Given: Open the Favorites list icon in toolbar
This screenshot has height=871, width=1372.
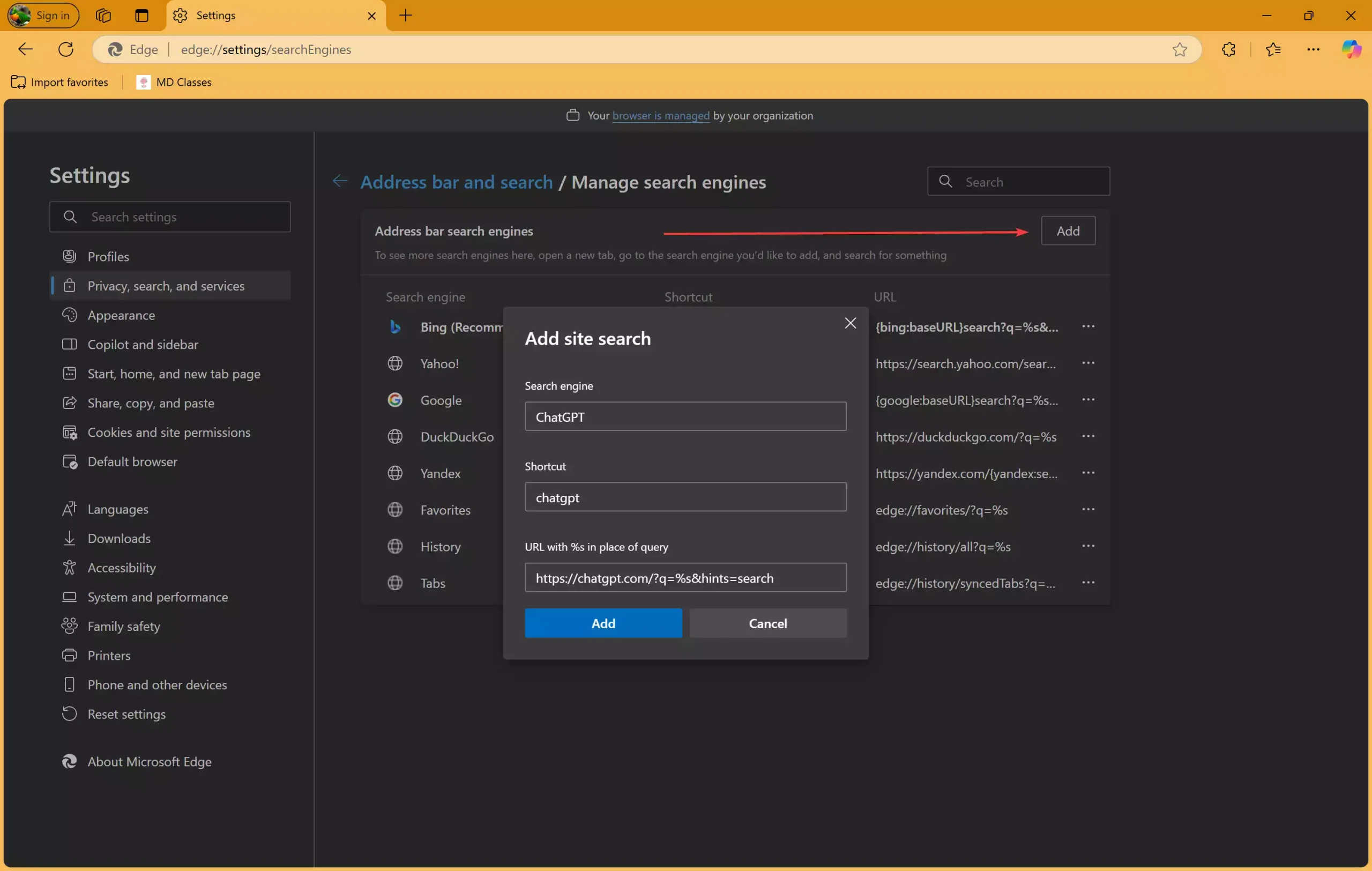Looking at the screenshot, I should pyautogui.click(x=1273, y=49).
